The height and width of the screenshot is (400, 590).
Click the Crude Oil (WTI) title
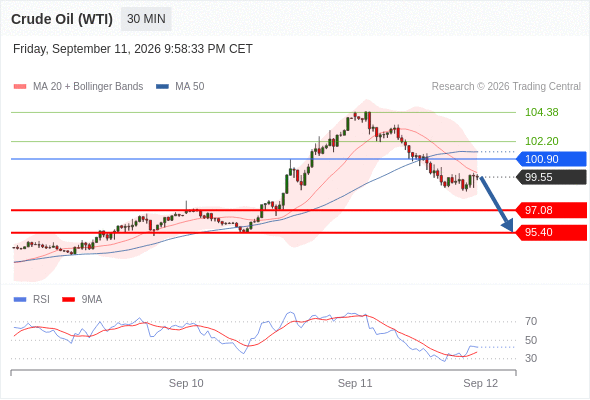pyautogui.click(x=62, y=19)
